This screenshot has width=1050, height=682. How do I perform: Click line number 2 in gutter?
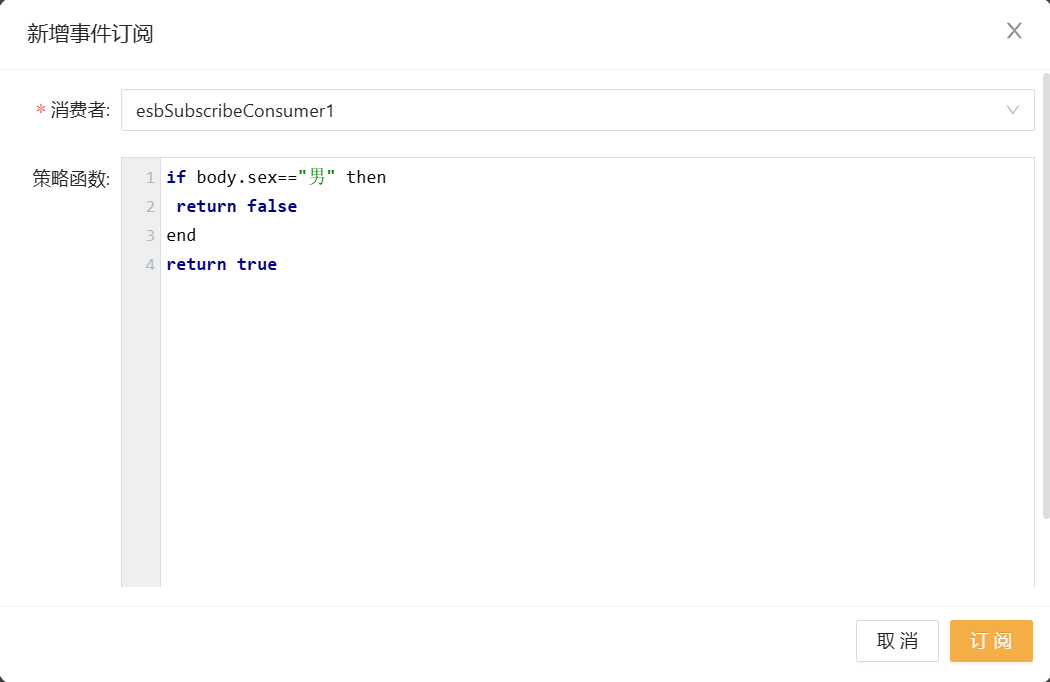(150, 206)
